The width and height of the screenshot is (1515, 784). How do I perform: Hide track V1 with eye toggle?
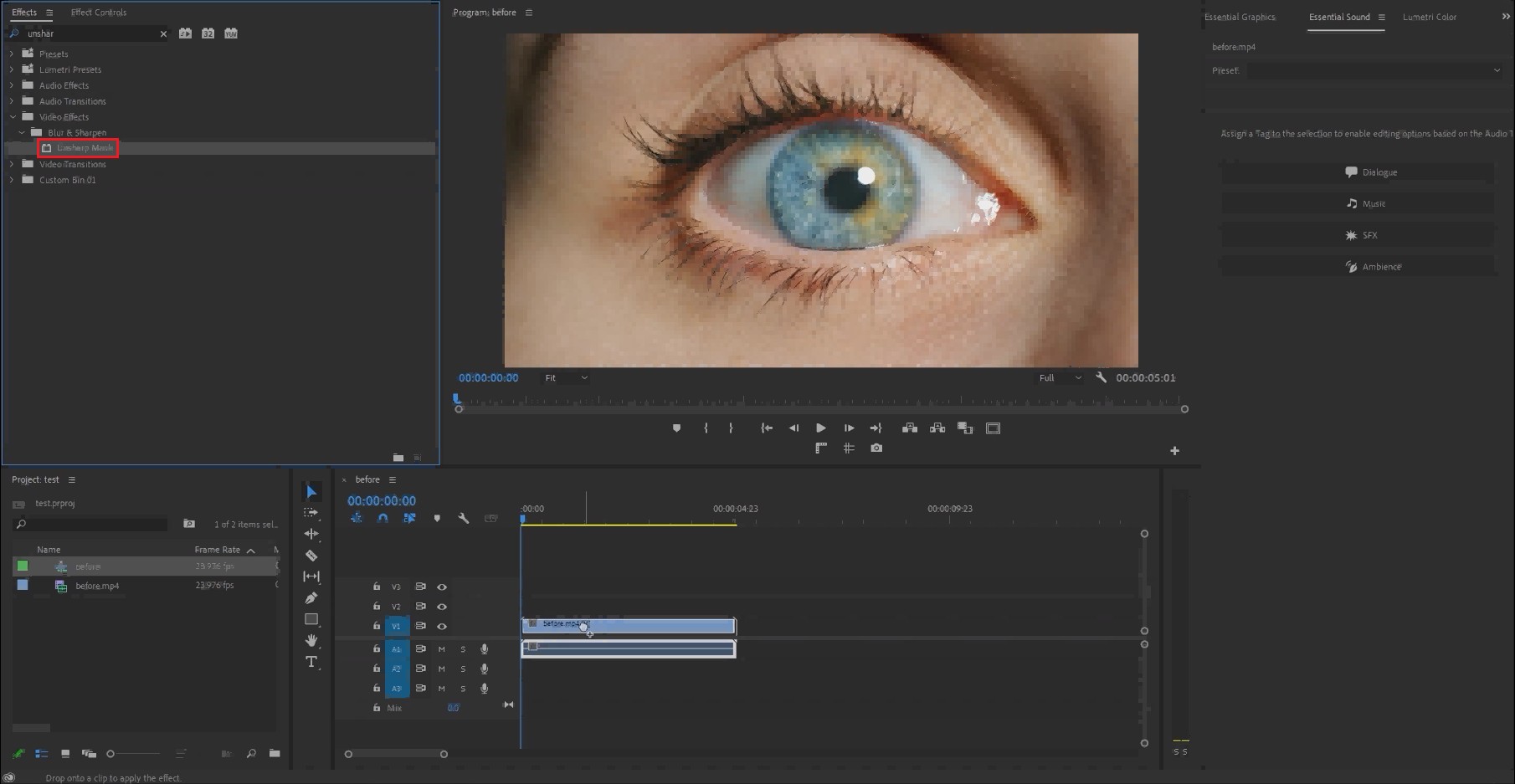[x=442, y=626]
